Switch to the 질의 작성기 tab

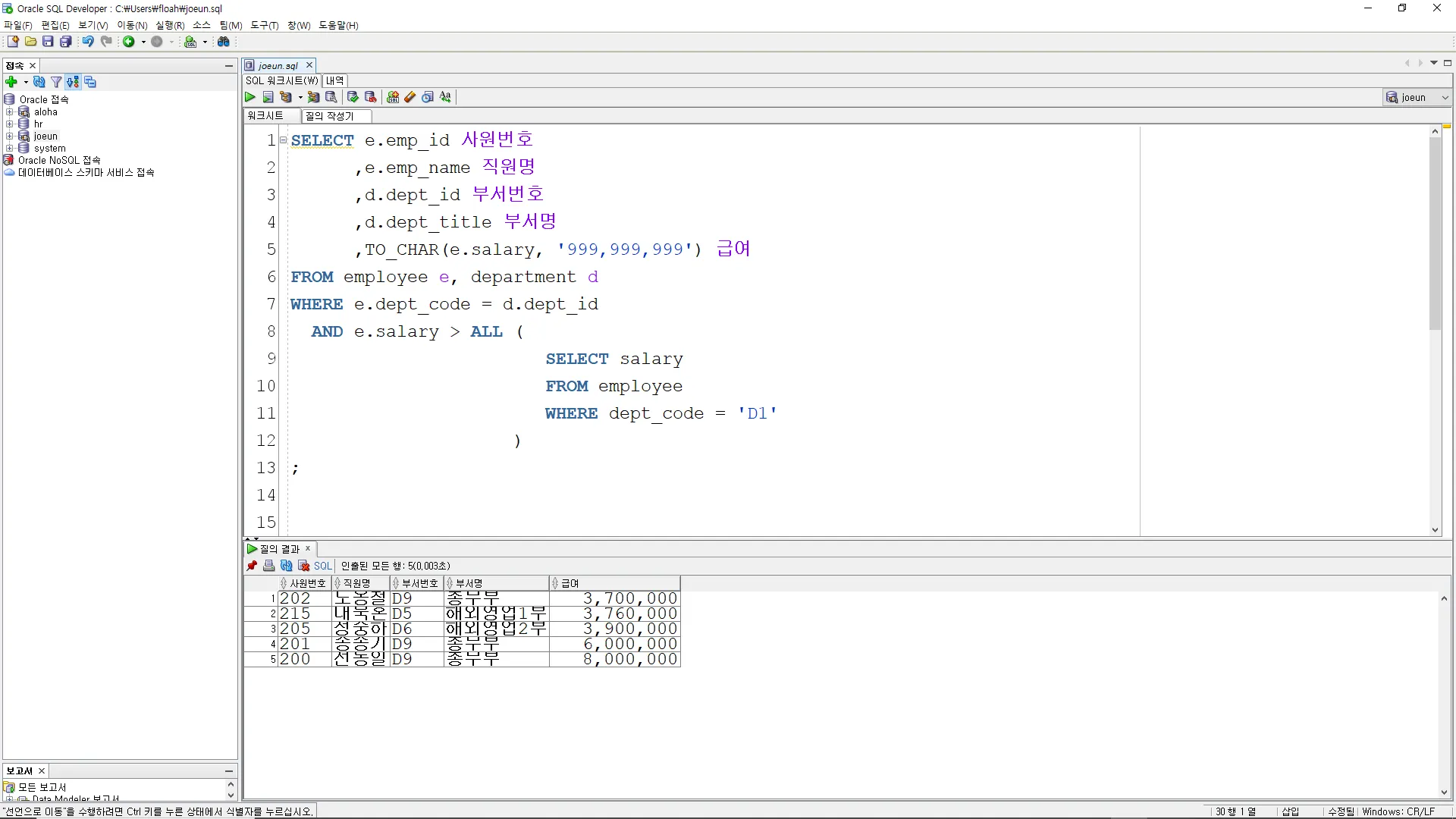pos(331,116)
